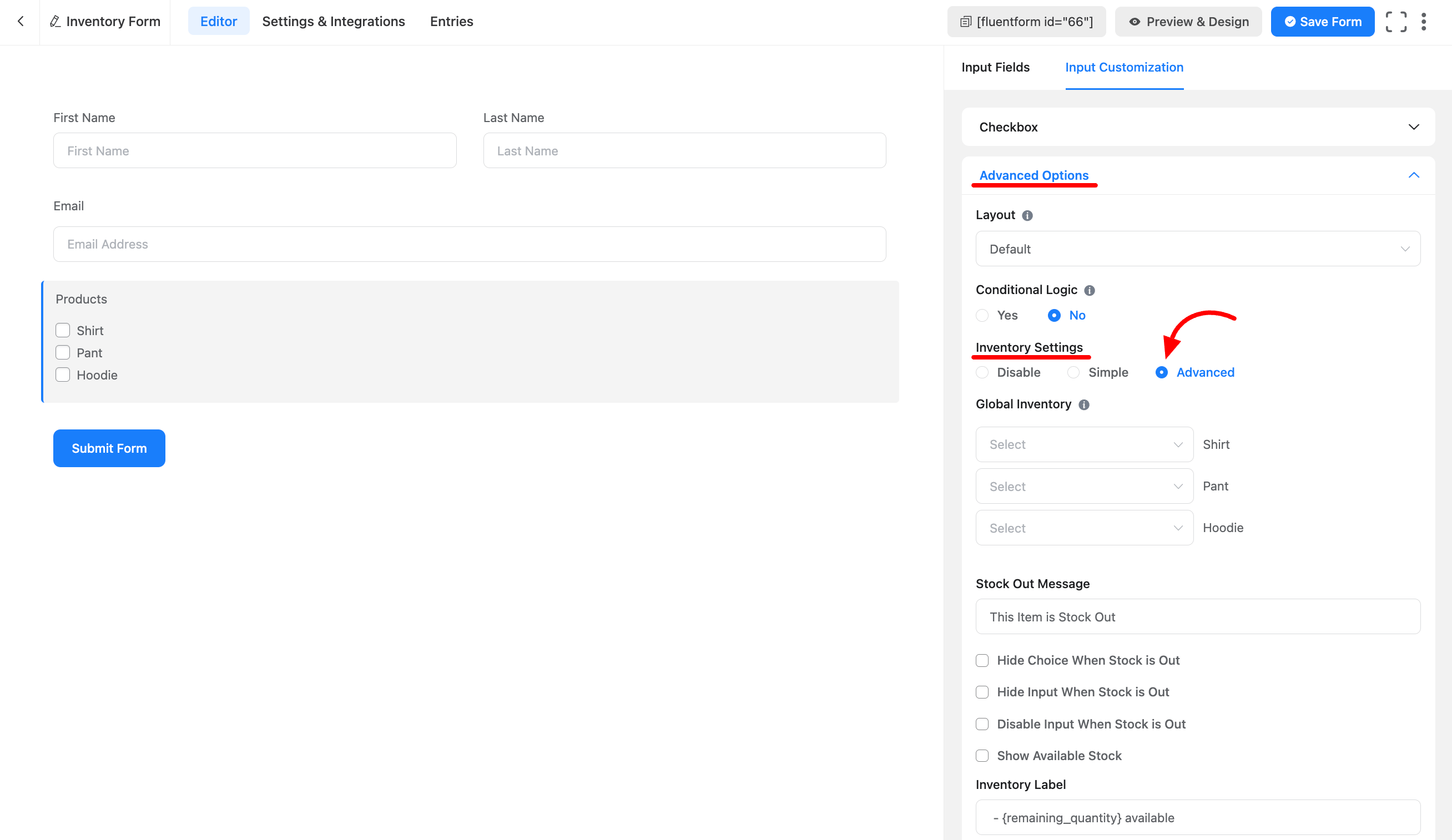The width and height of the screenshot is (1452, 840).
Task: Select Simple inventory setting
Action: coord(1073,372)
